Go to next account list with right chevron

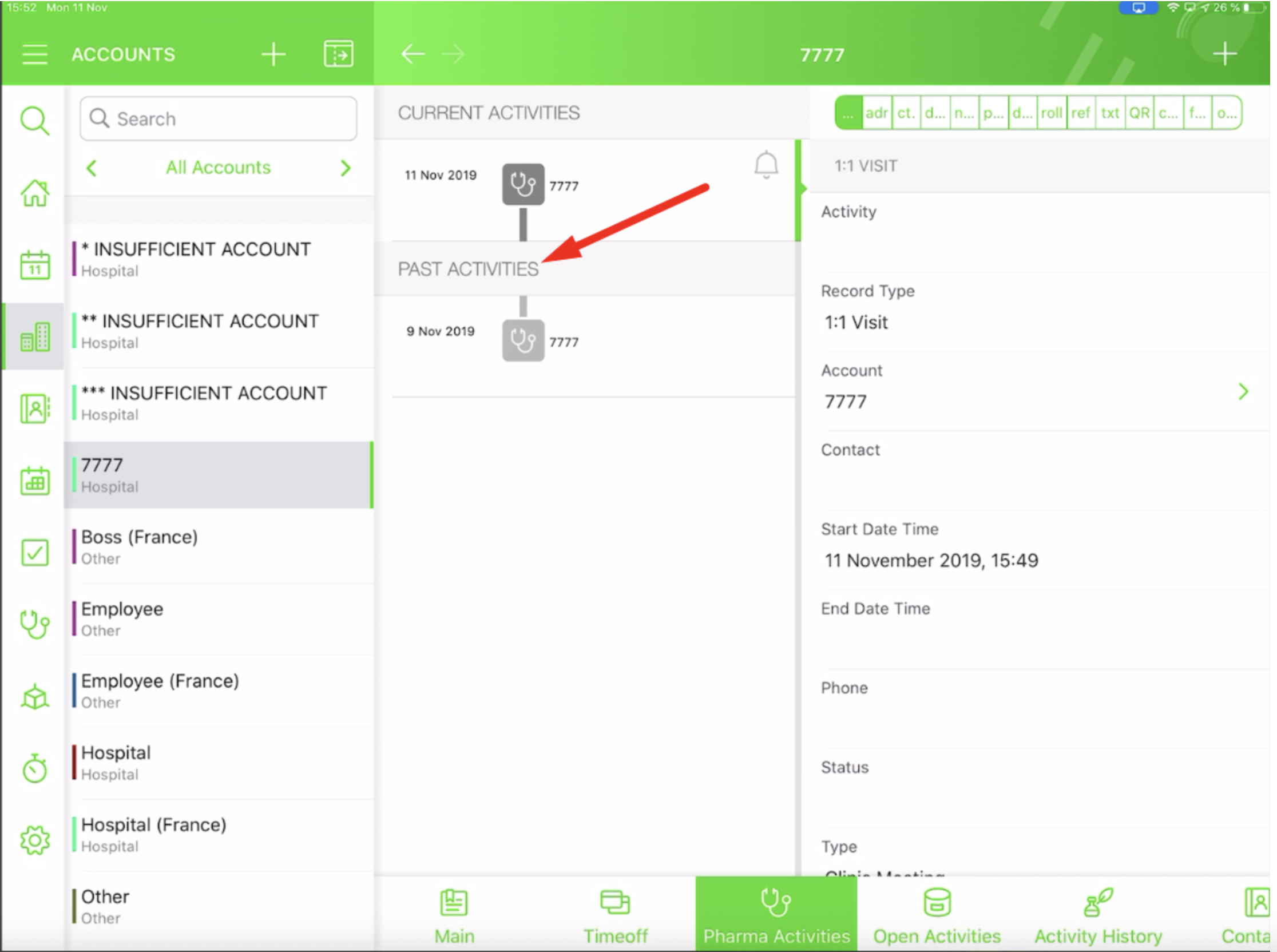pyautogui.click(x=345, y=168)
